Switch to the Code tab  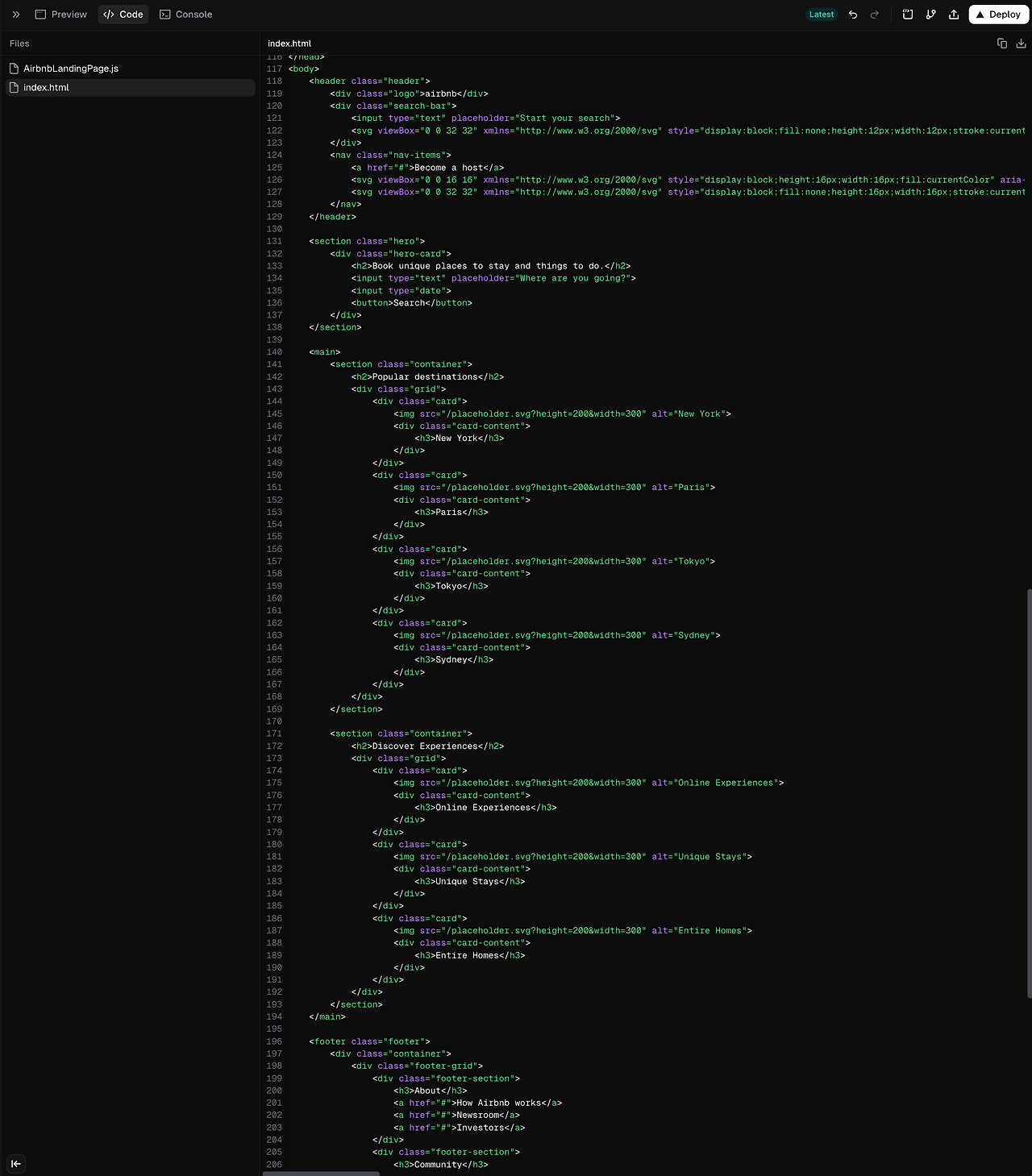point(123,14)
